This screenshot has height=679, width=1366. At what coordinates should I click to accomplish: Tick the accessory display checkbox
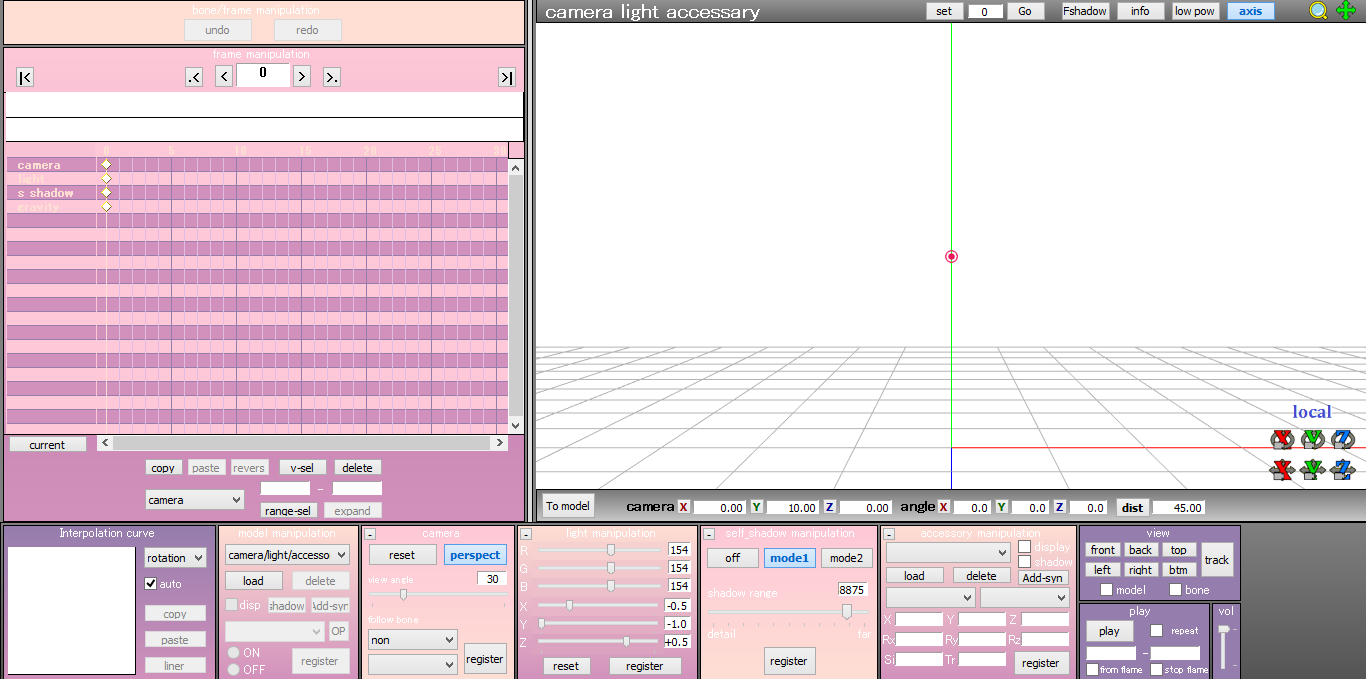coord(1024,547)
